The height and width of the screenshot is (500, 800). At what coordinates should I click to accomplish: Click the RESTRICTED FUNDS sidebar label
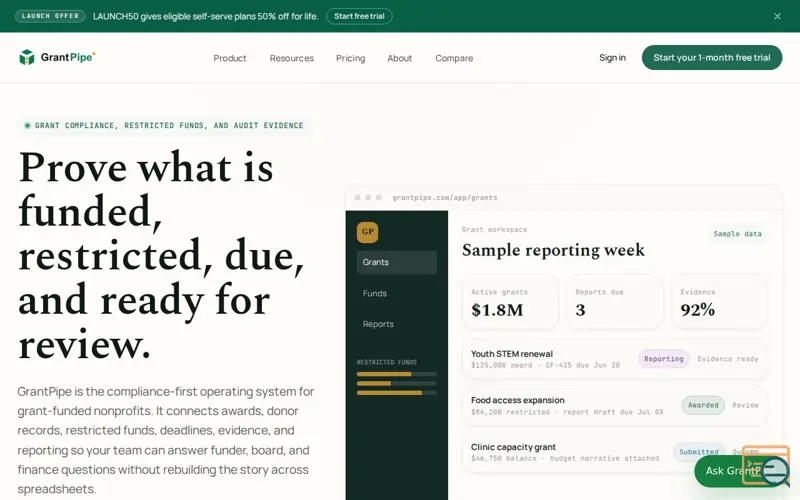point(387,362)
